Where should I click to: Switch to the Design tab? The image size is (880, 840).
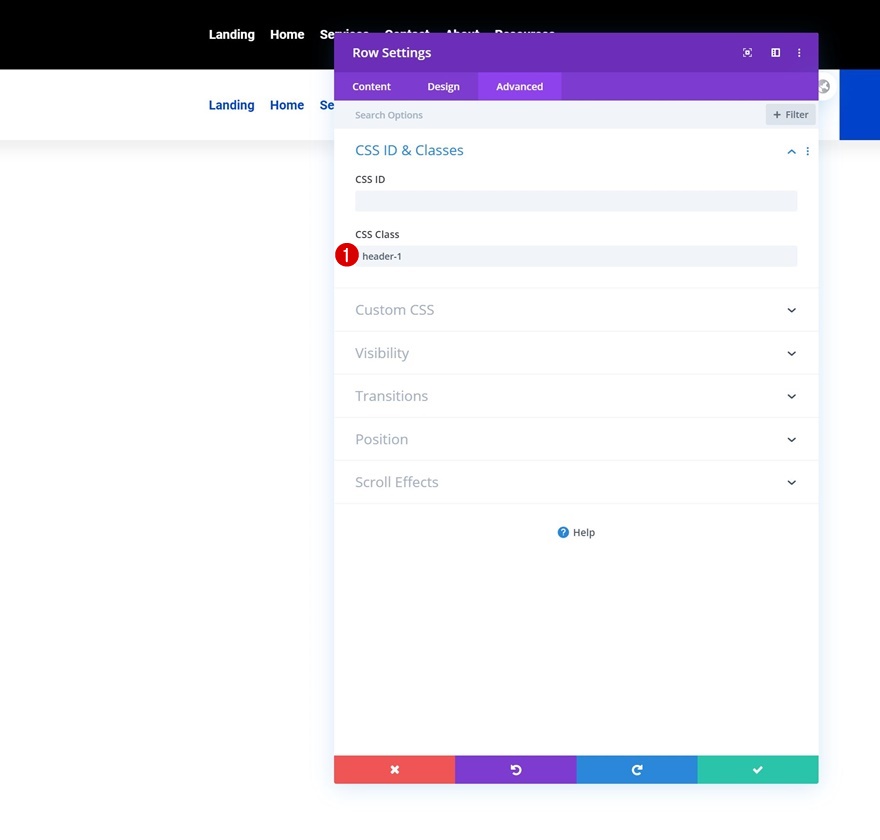(x=443, y=86)
